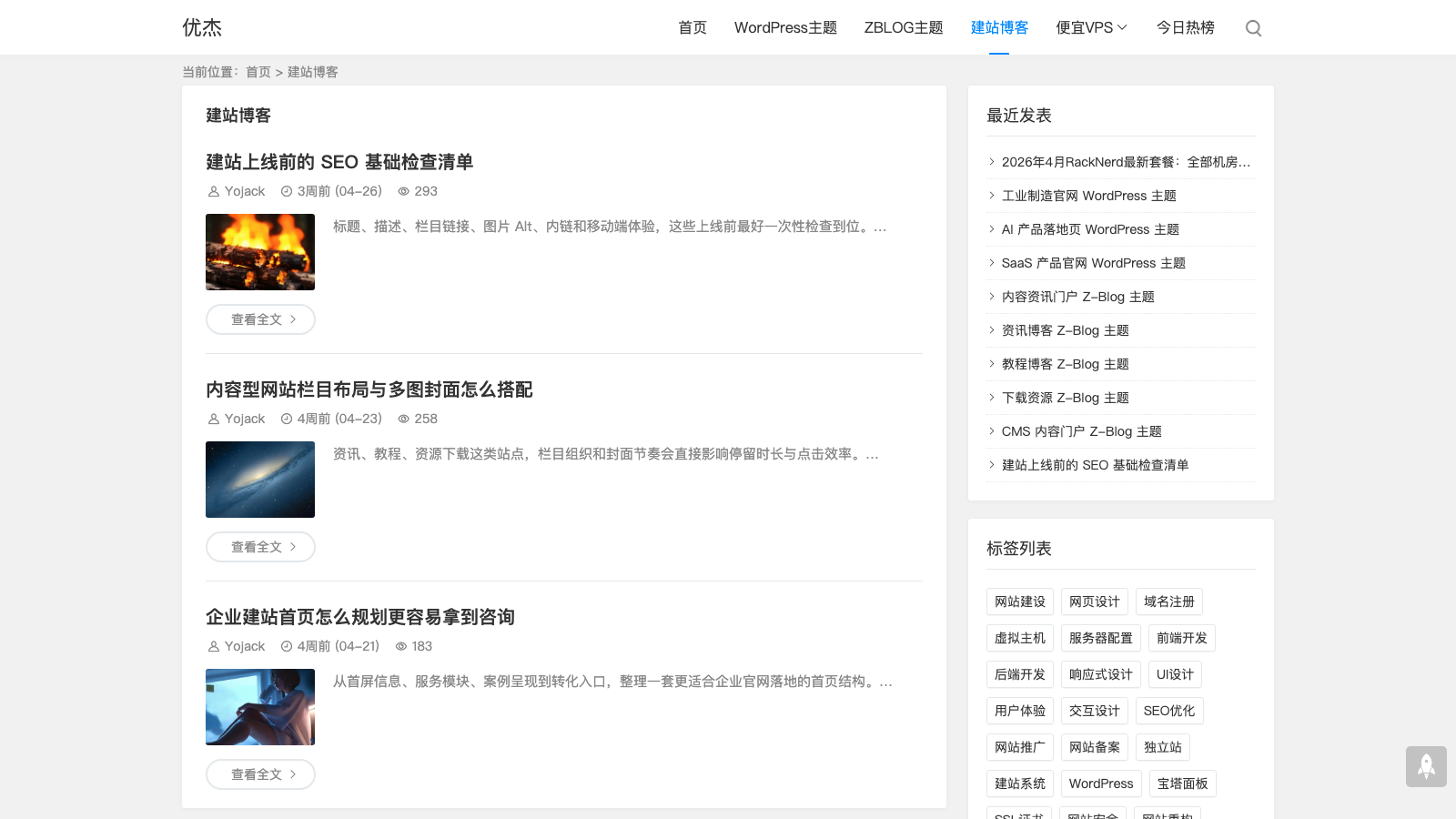Select the 用户体验 tag
Image resolution: width=1456 pixels, height=819 pixels.
pyautogui.click(x=1020, y=711)
